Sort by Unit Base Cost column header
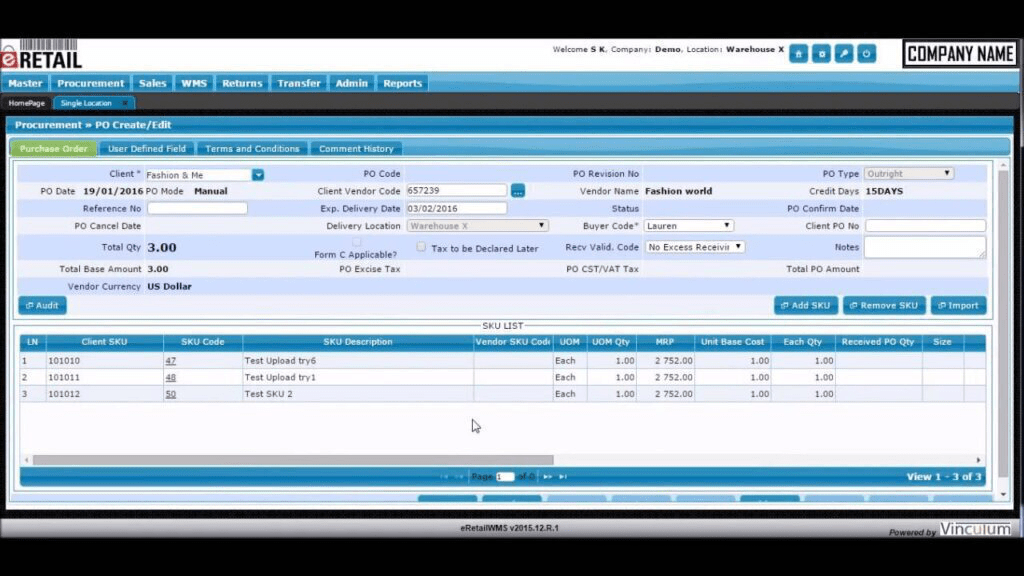This screenshot has height=576, width=1024. coord(732,342)
